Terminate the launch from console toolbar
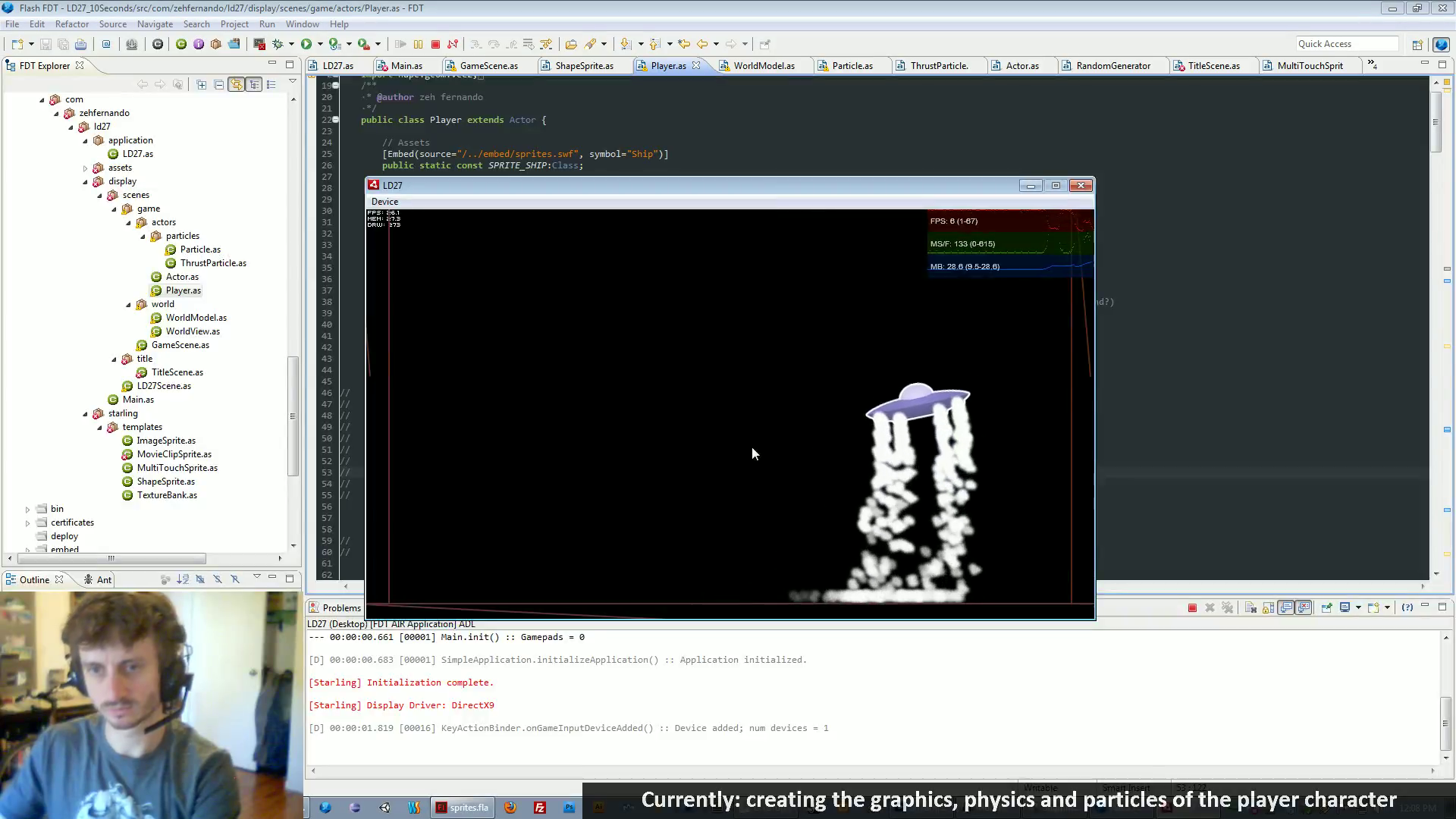The image size is (1456, 819). 1192,607
